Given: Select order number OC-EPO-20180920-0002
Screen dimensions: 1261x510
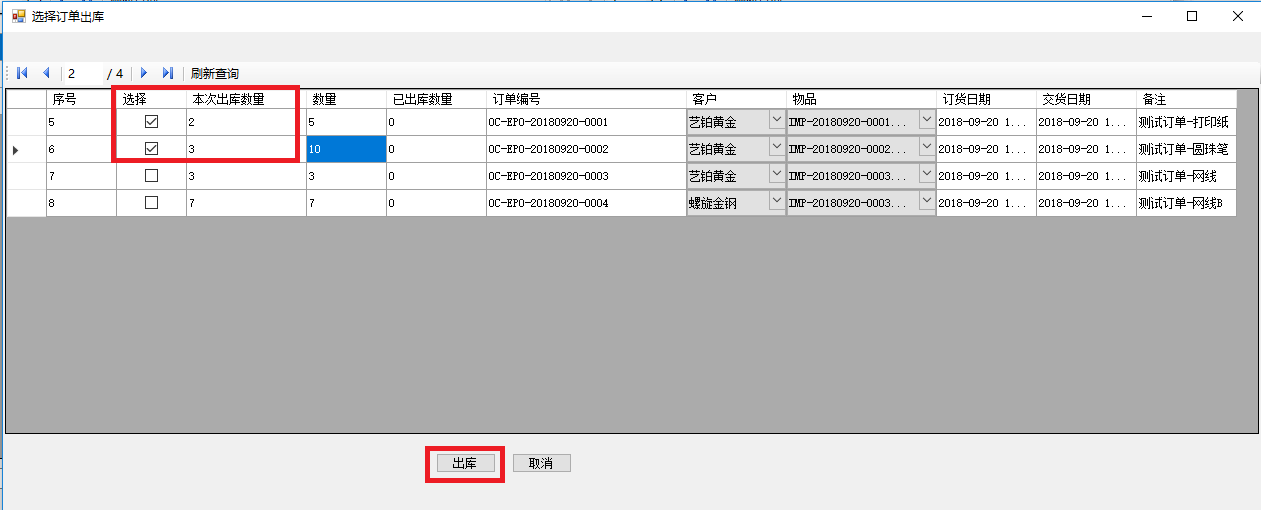Looking at the screenshot, I should click(586, 149).
